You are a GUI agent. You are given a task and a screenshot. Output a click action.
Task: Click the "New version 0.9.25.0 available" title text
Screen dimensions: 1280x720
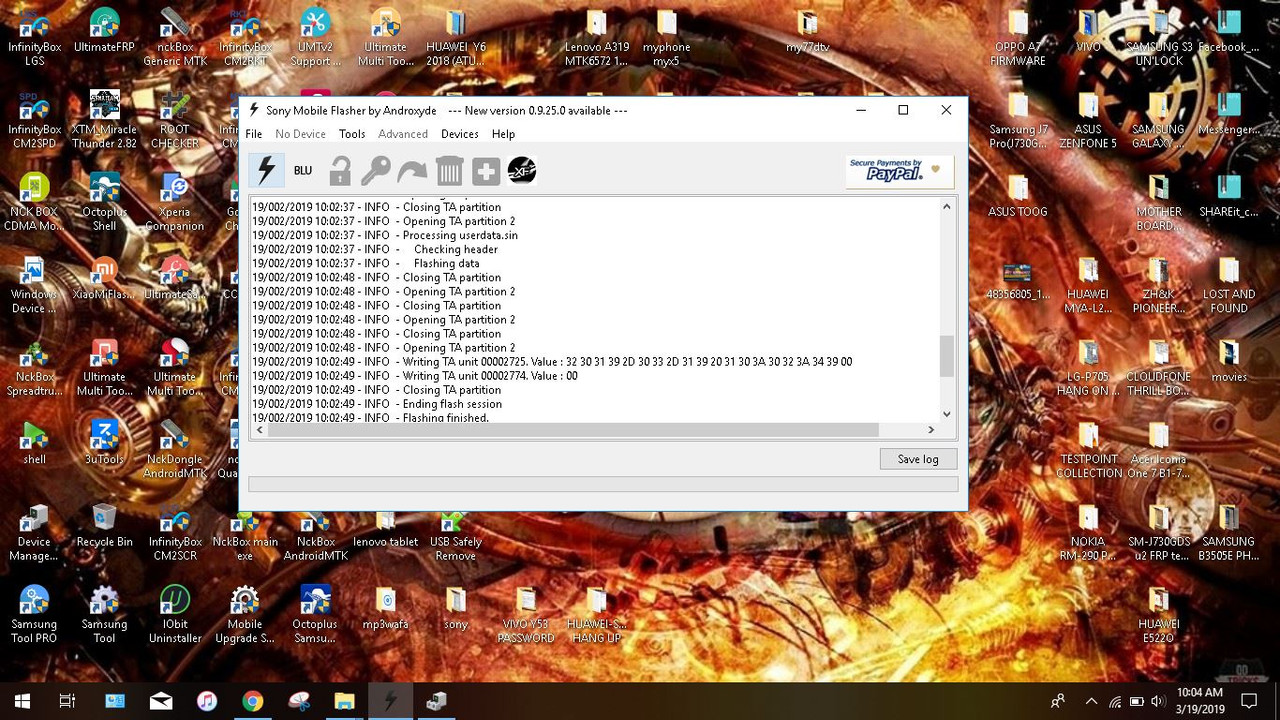pyautogui.click(x=538, y=111)
